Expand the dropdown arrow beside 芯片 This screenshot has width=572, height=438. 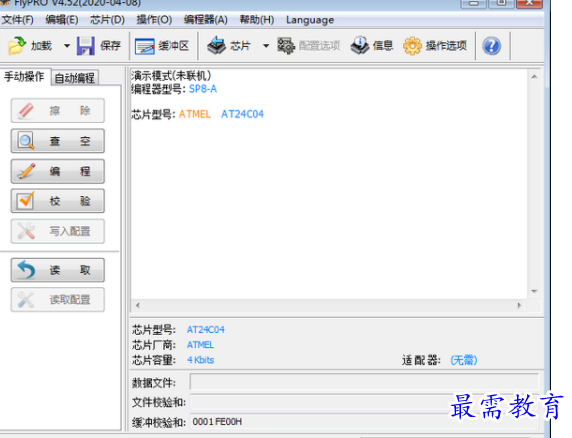(x=266, y=46)
